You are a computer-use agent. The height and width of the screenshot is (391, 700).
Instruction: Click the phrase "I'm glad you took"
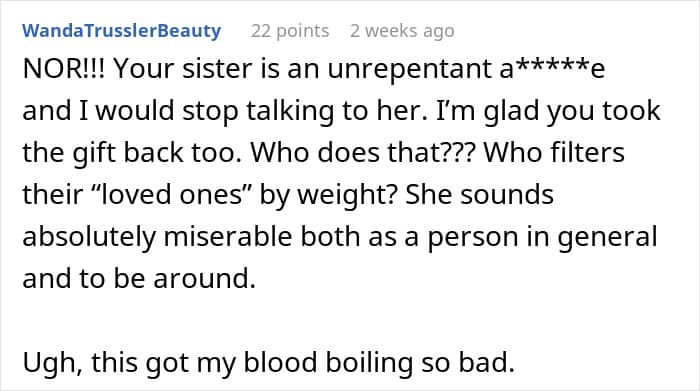click(548, 111)
